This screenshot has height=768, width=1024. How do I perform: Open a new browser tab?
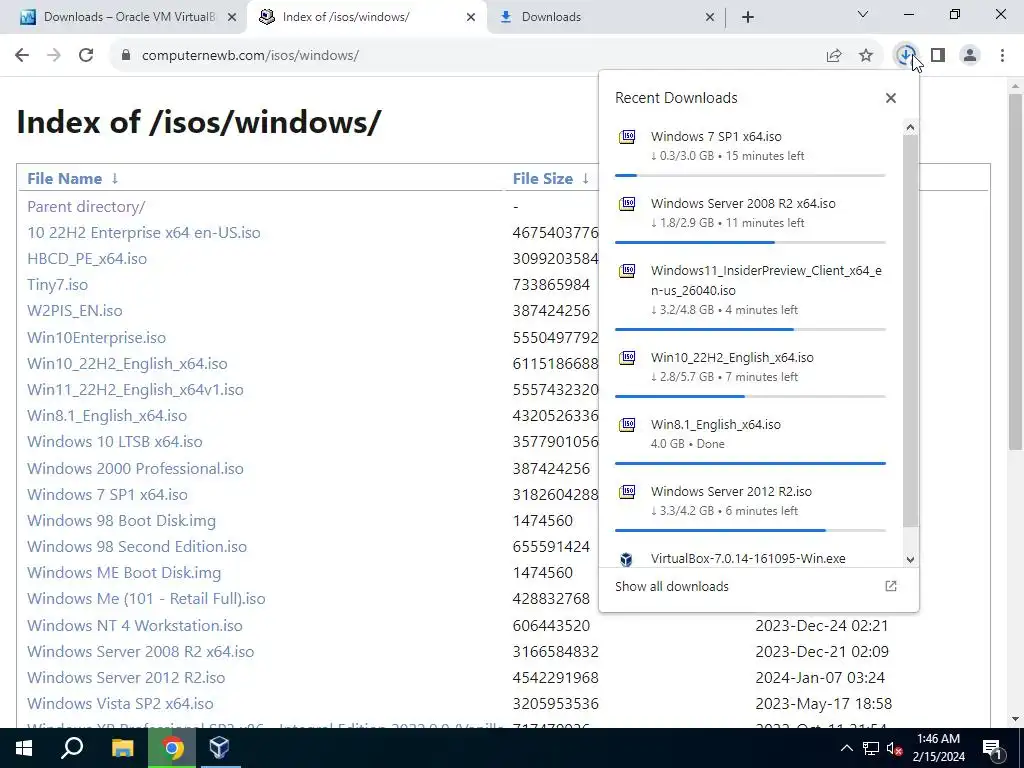tap(748, 17)
